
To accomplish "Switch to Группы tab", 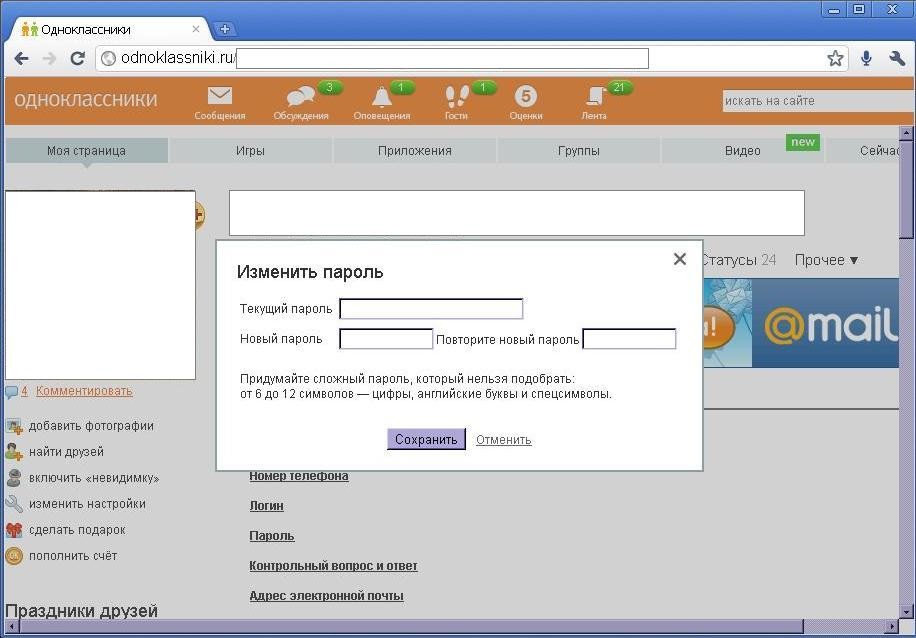I will [579, 151].
